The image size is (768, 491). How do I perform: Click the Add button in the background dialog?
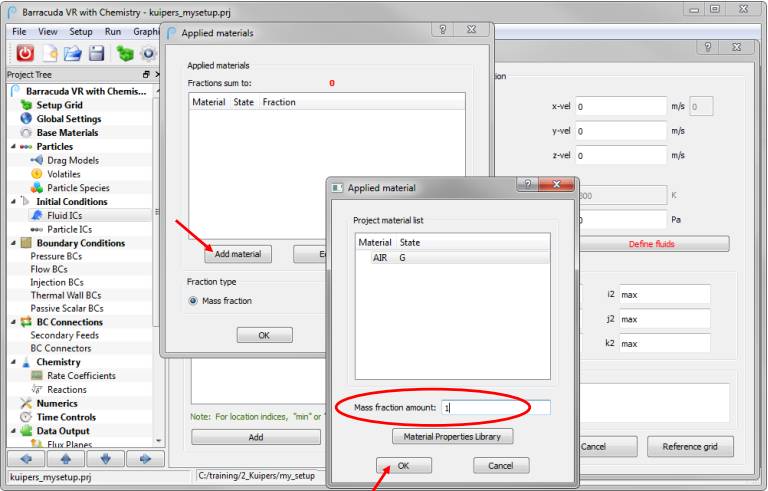point(256,437)
